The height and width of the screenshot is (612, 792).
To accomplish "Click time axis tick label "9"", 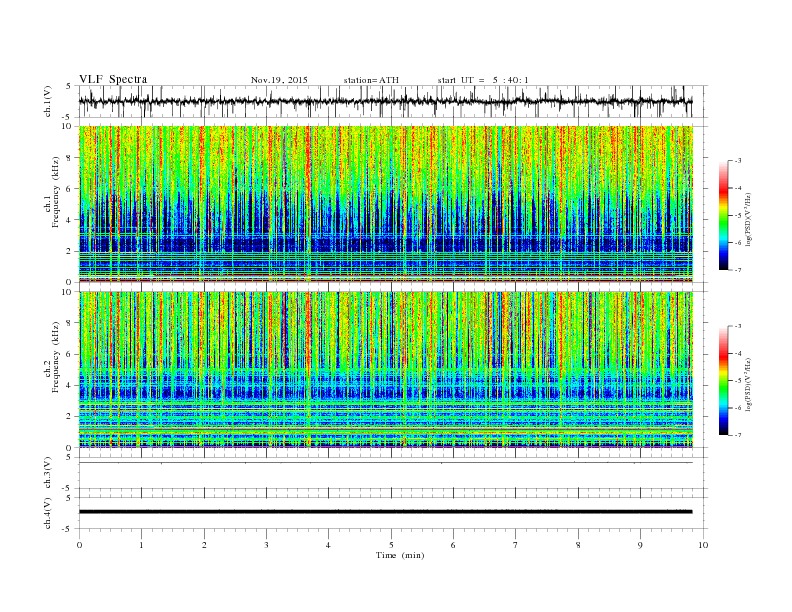I will (x=640, y=545).
